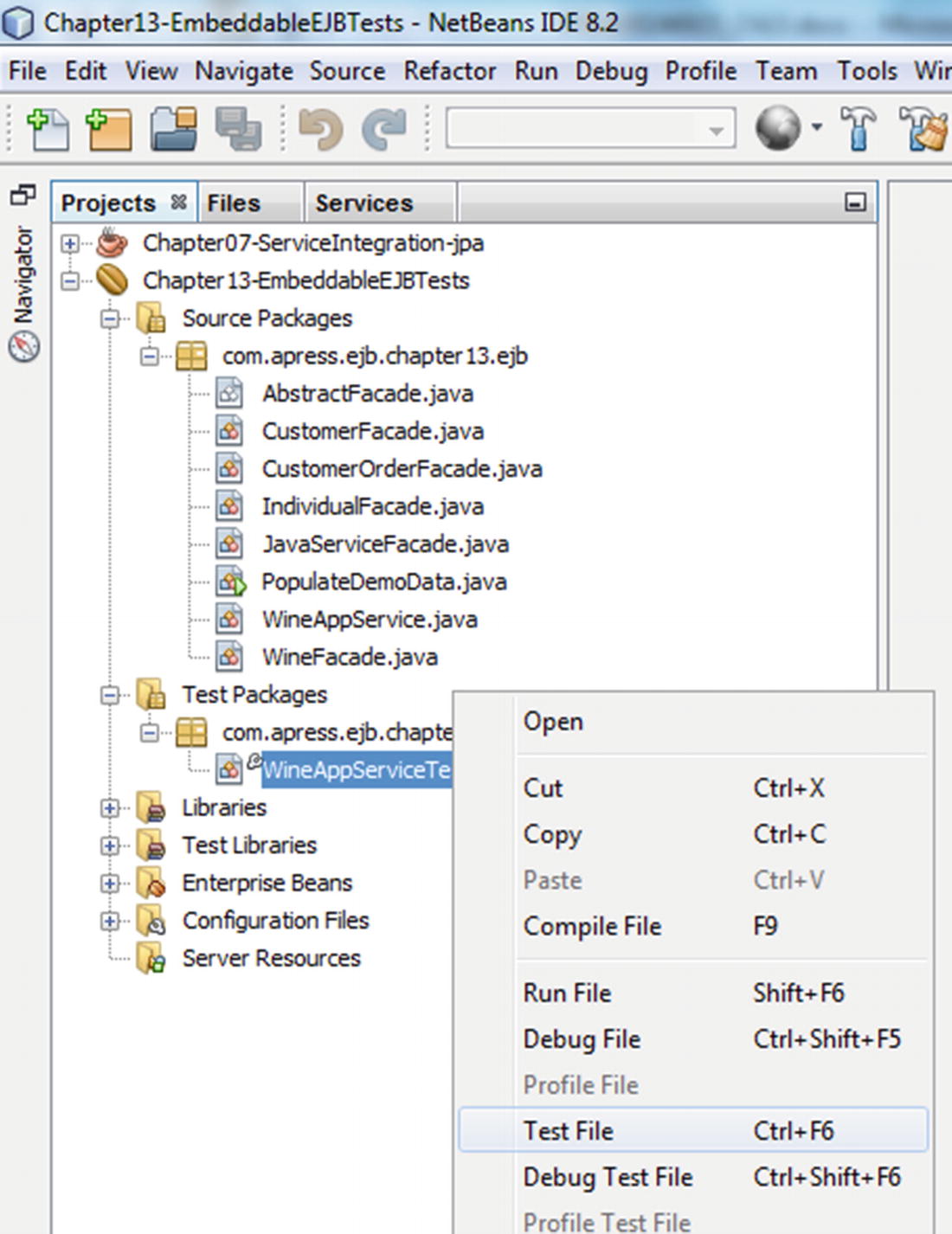The width and height of the screenshot is (952, 1234).
Task: Click the Navigator compass icon
Action: (23, 346)
